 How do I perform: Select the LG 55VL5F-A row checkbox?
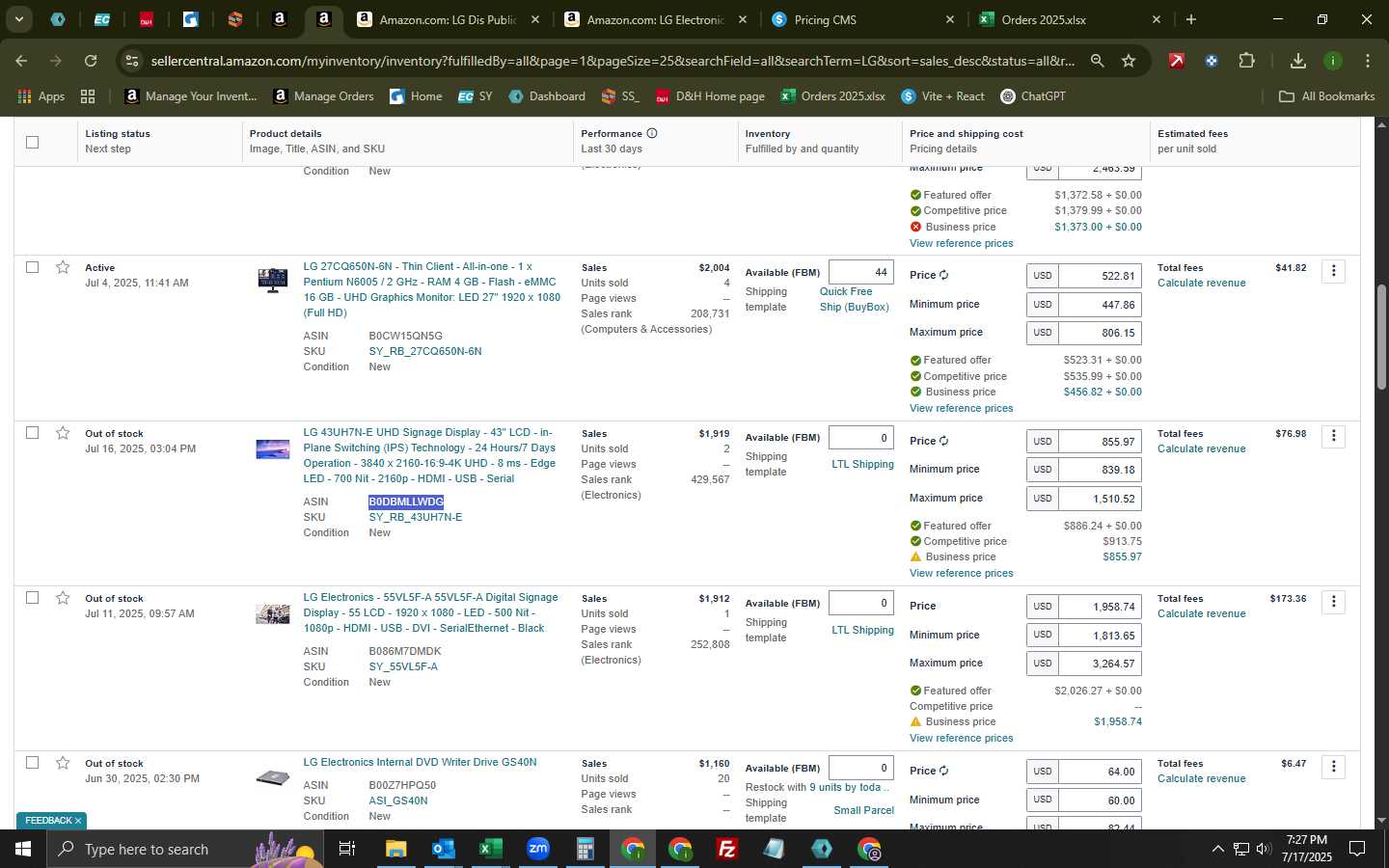coord(32,598)
